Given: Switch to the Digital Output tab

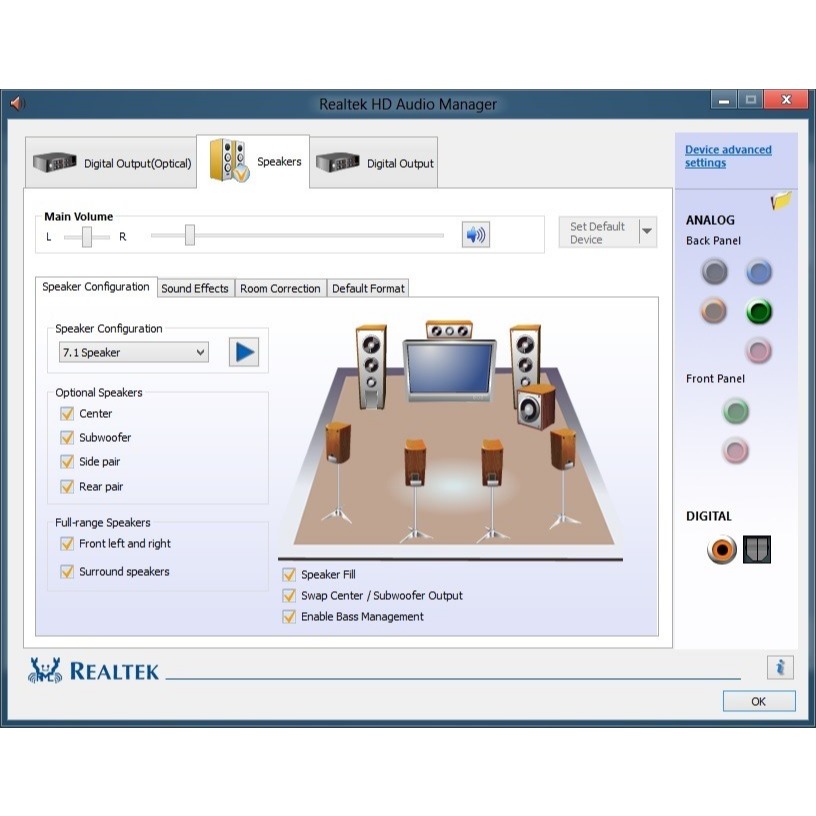Looking at the screenshot, I should click(x=374, y=163).
